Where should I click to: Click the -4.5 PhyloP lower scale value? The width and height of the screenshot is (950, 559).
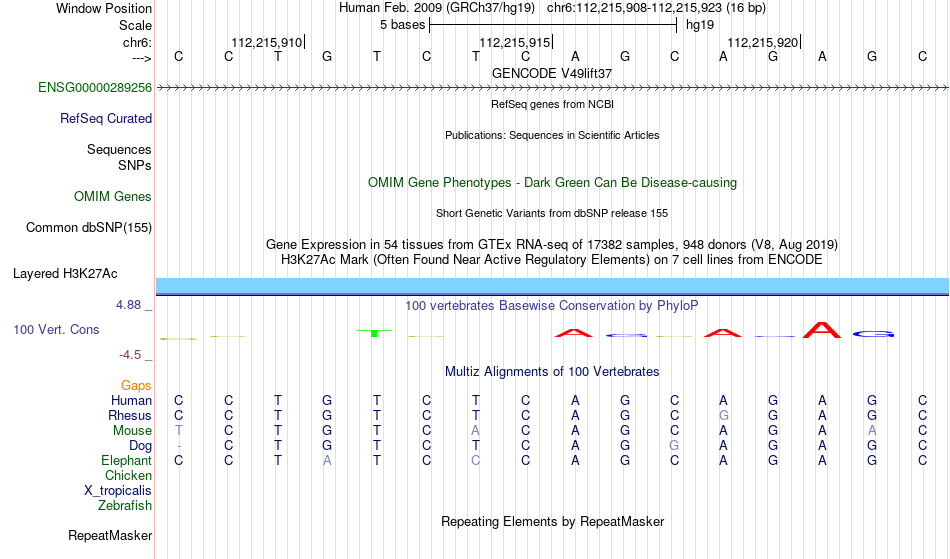tap(130, 355)
